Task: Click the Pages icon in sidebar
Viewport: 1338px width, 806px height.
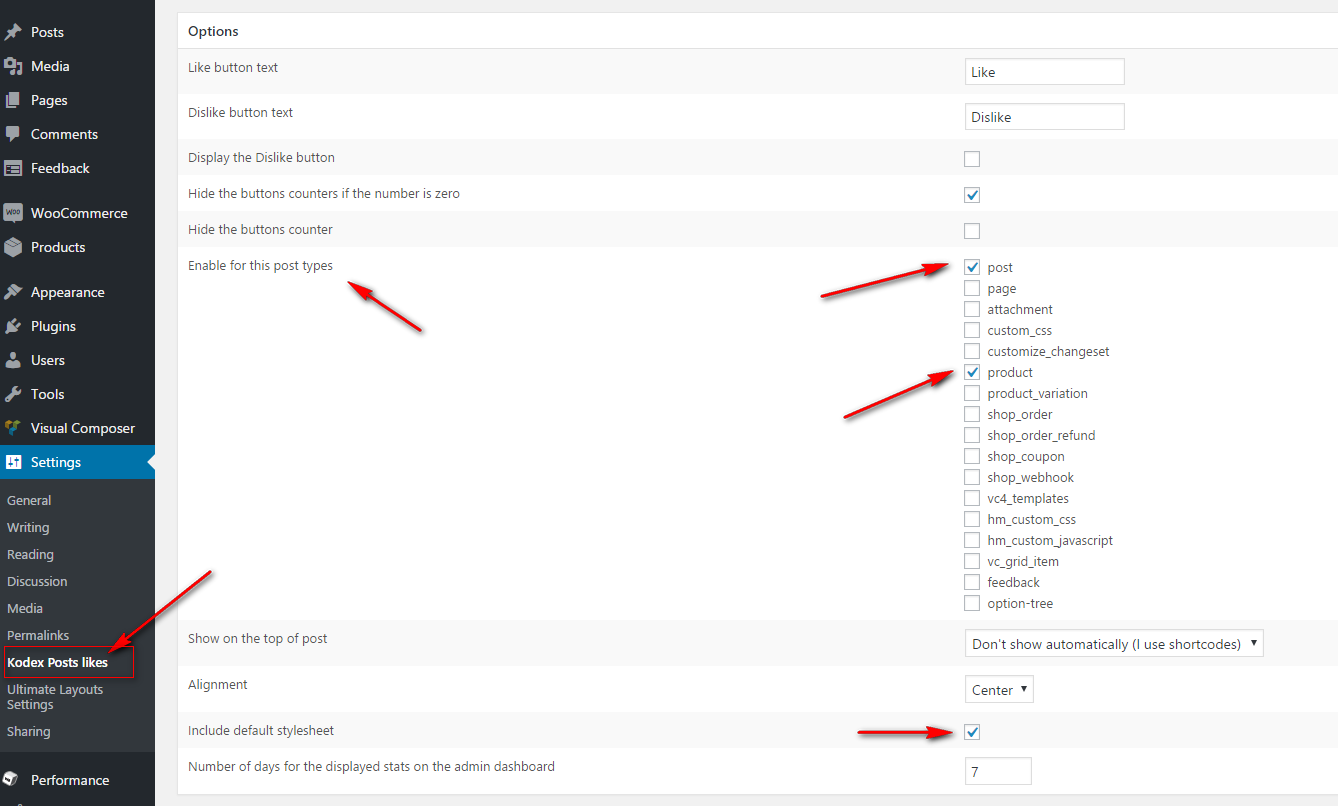Action: click(13, 100)
